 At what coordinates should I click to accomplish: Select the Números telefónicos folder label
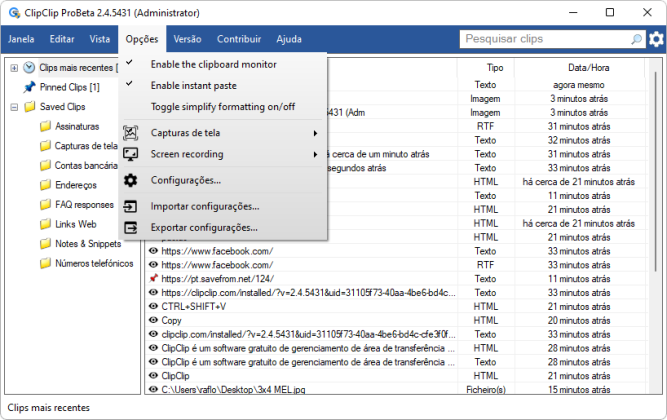[x=94, y=263]
